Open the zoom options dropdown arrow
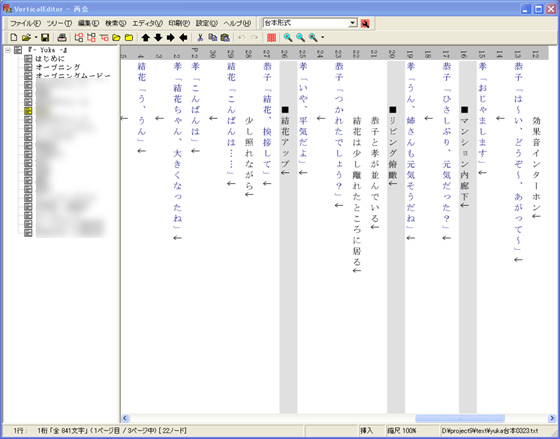The height and width of the screenshot is (439, 560). click(322, 37)
